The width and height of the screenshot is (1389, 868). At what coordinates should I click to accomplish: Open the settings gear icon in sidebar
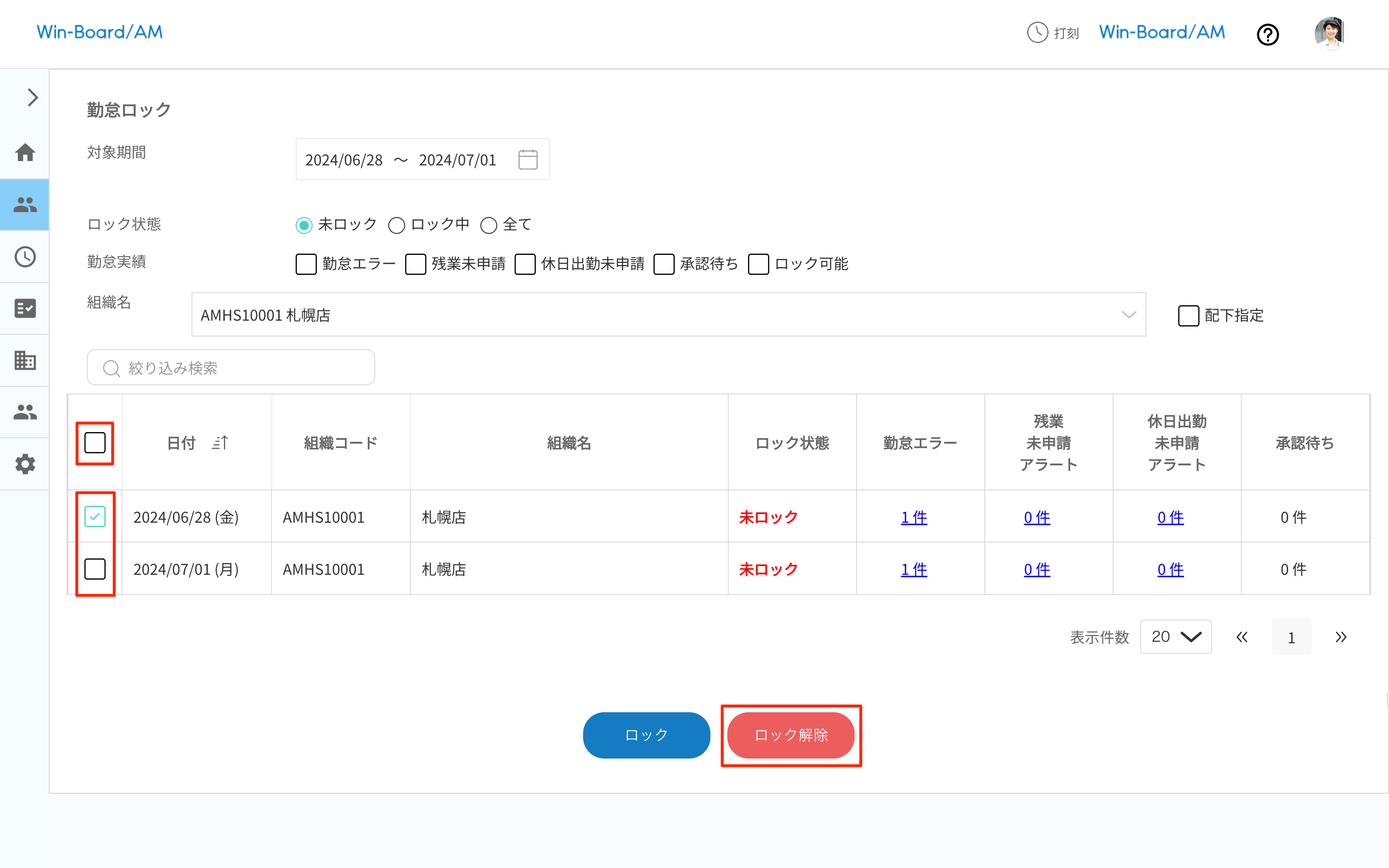click(x=25, y=464)
